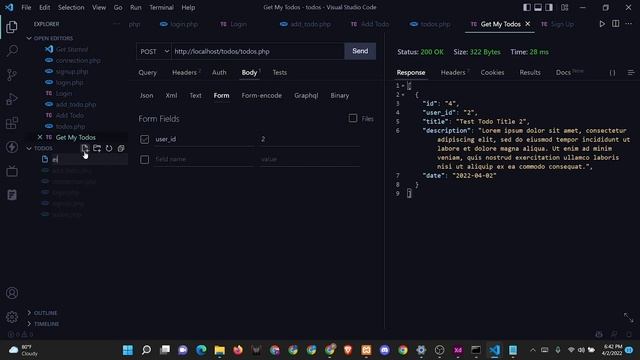Select the Graphql body type
This screenshot has width=640, height=360.
(306, 96)
